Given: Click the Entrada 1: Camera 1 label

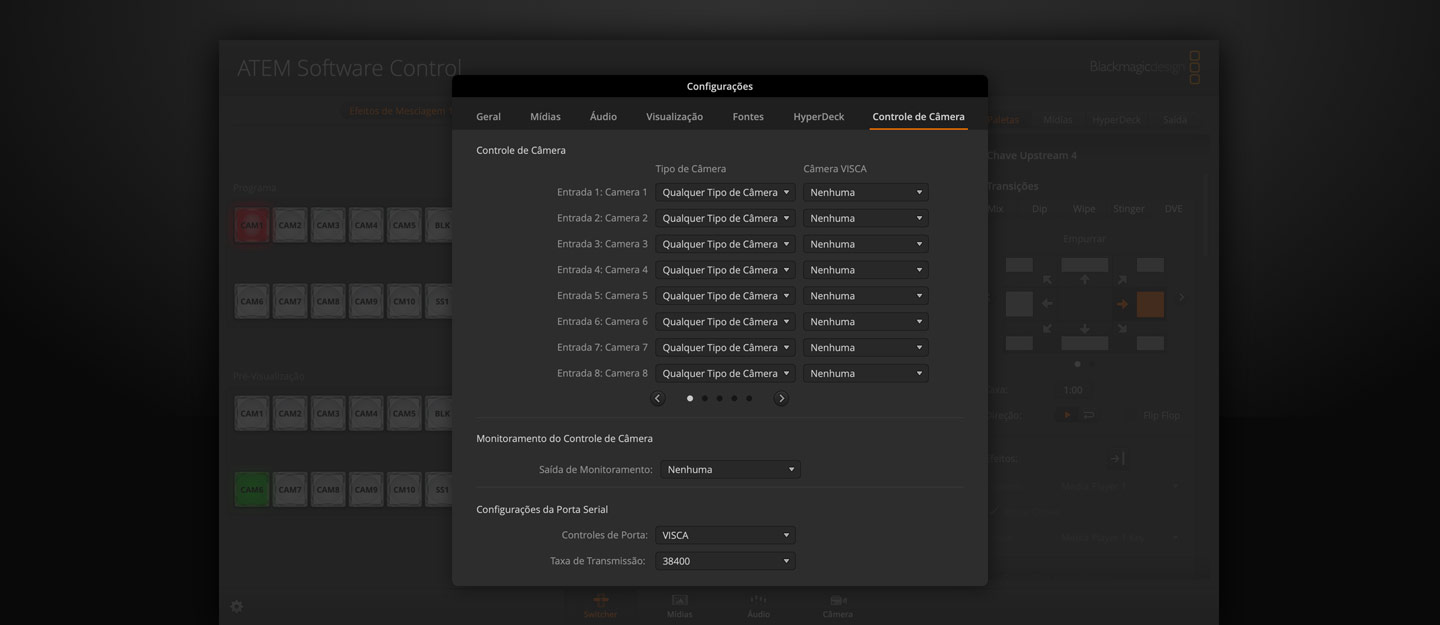Looking at the screenshot, I should click(x=602, y=192).
